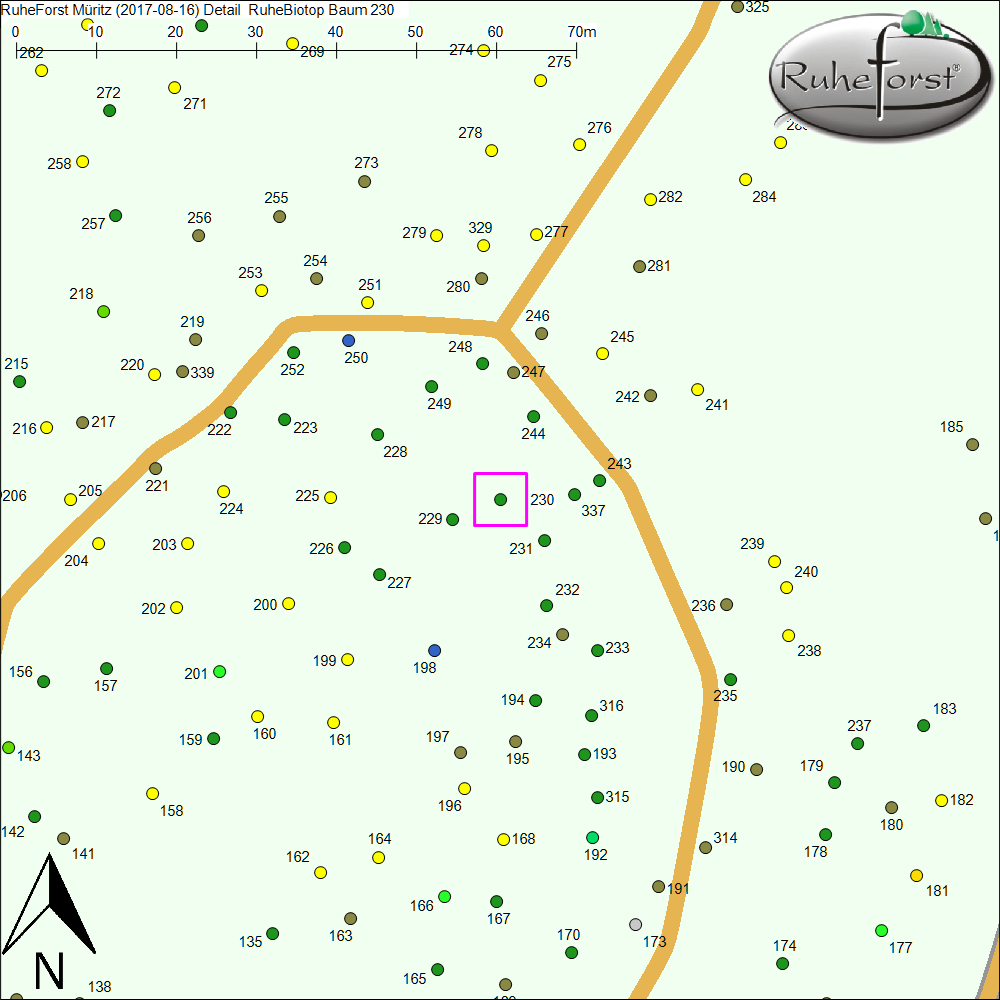This screenshot has width=1000, height=1000.
Task: Click the 70m scale bar
Action: click(296, 47)
